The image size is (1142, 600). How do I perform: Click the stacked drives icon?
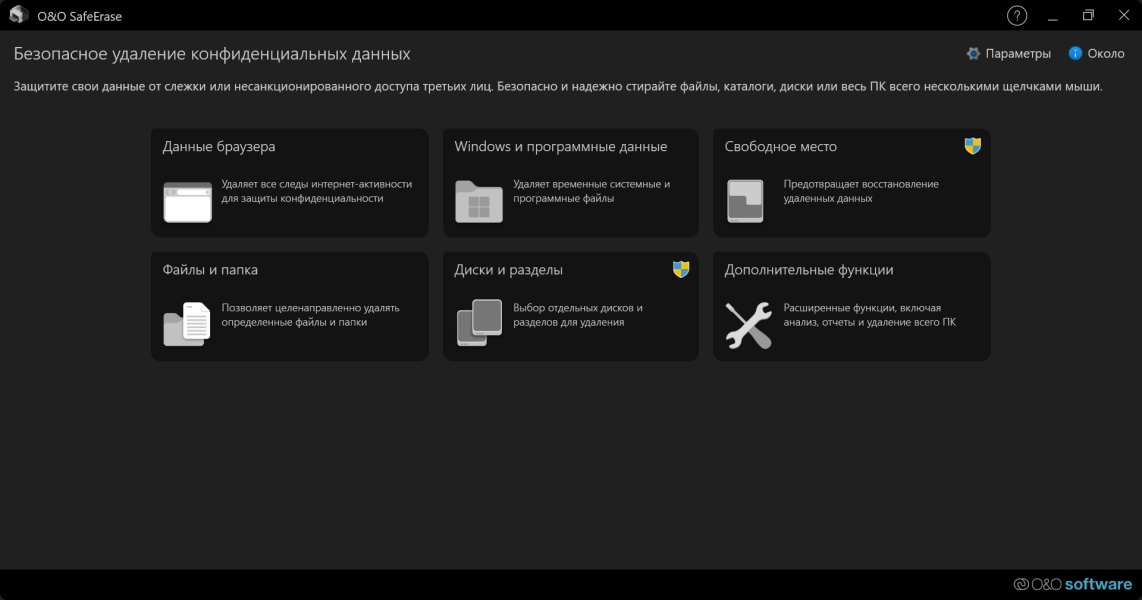[479, 323]
